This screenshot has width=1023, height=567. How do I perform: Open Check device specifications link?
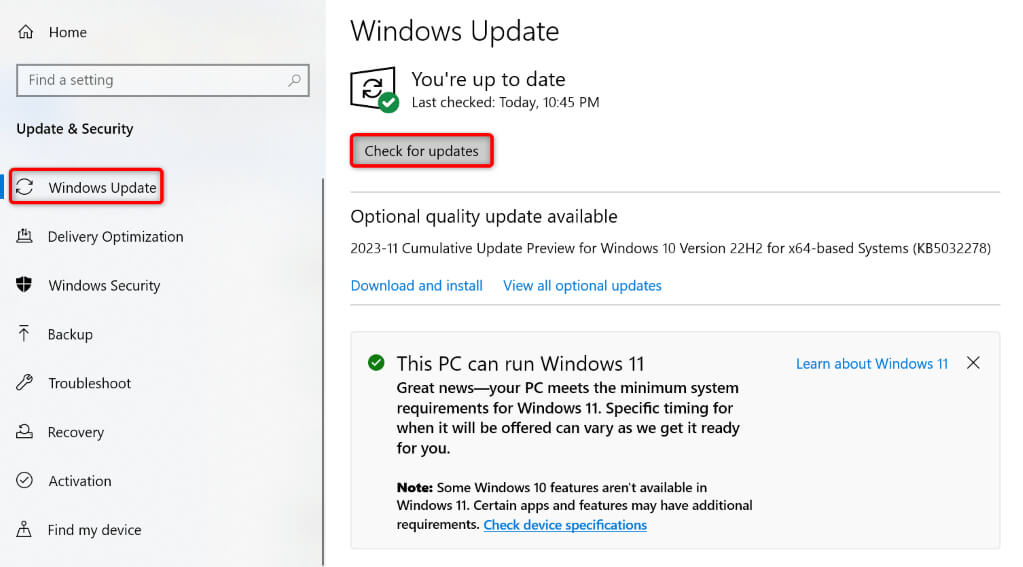[x=565, y=525]
